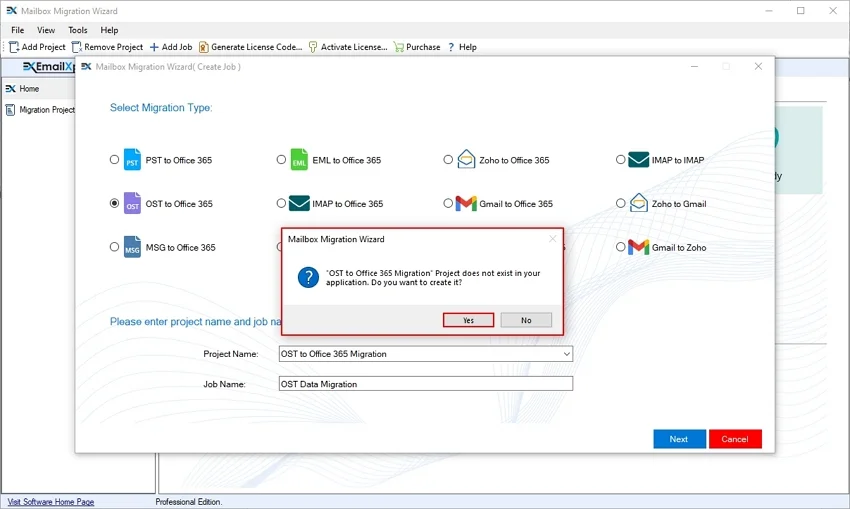The height and width of the screenshot is (509, 850).
Task: Select PST to Office 365 radio button
Action: point(115,160)
